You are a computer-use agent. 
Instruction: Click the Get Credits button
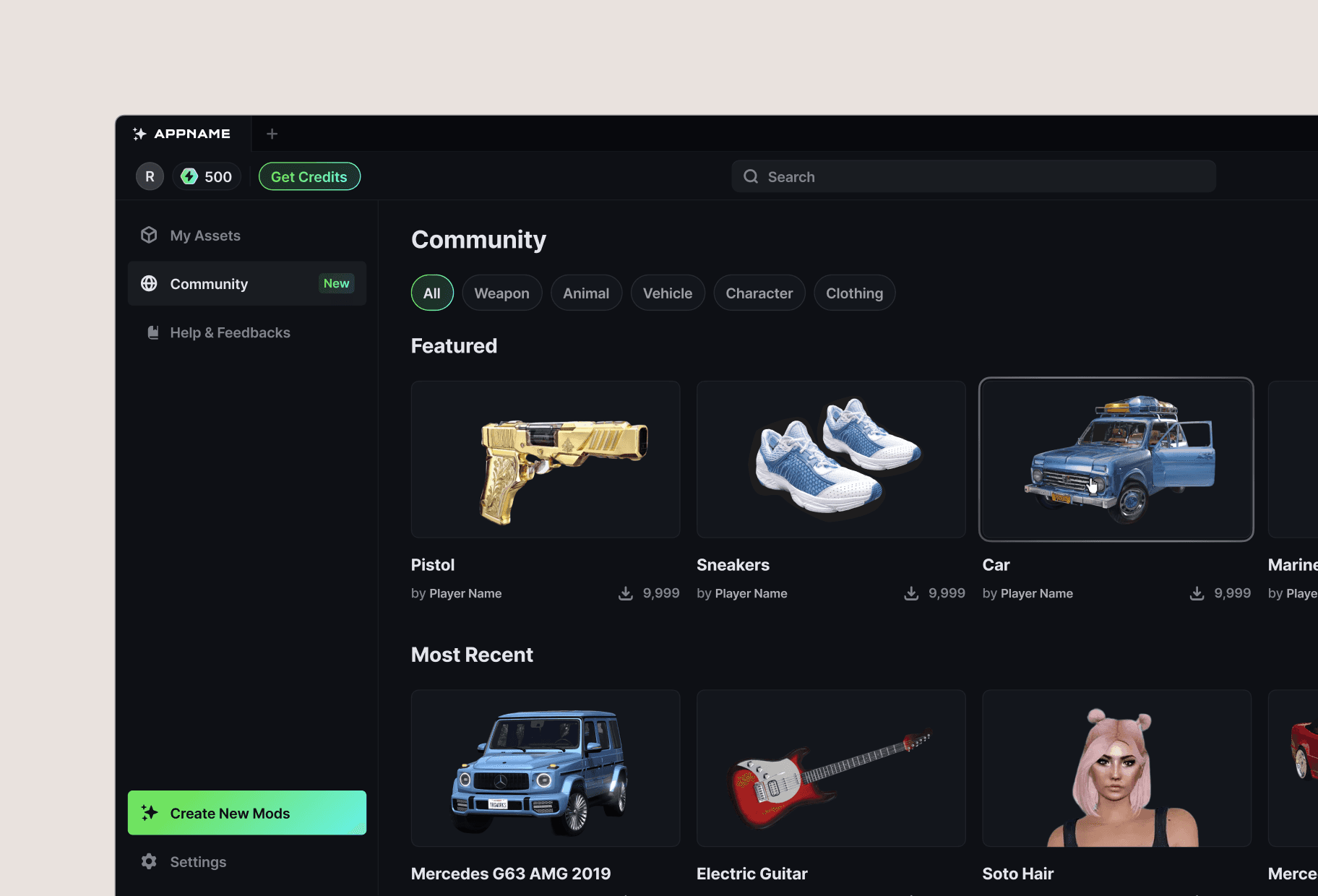coord(309,176)
